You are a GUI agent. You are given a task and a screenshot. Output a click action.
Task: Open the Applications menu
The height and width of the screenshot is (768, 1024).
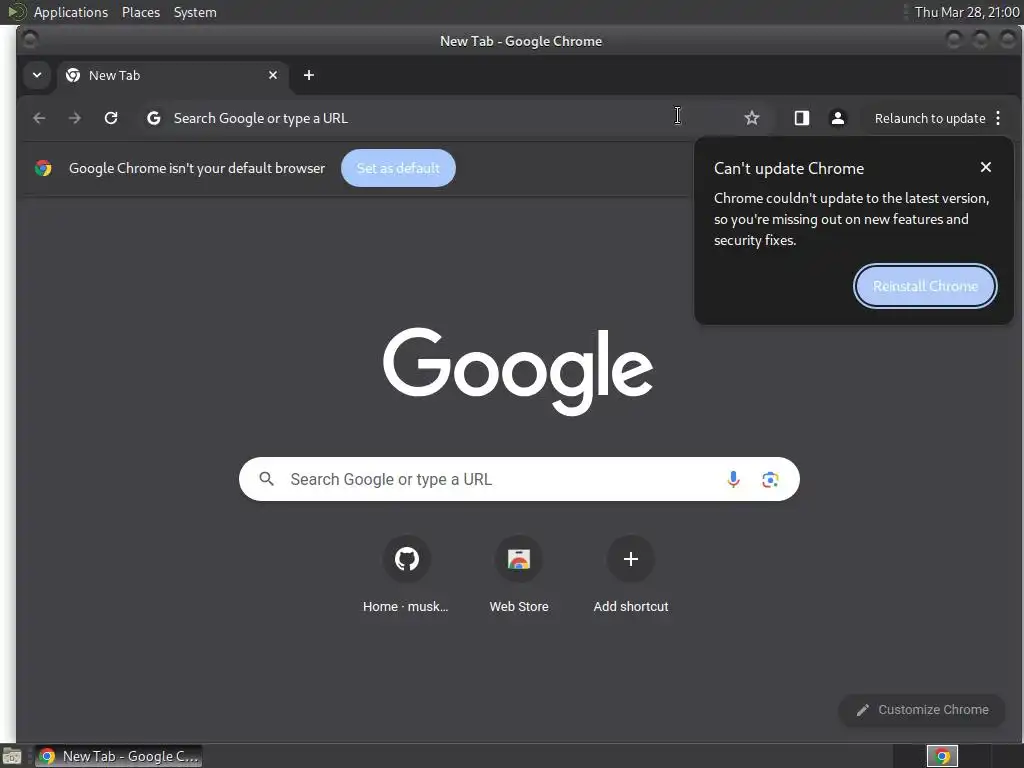(71, 12)
